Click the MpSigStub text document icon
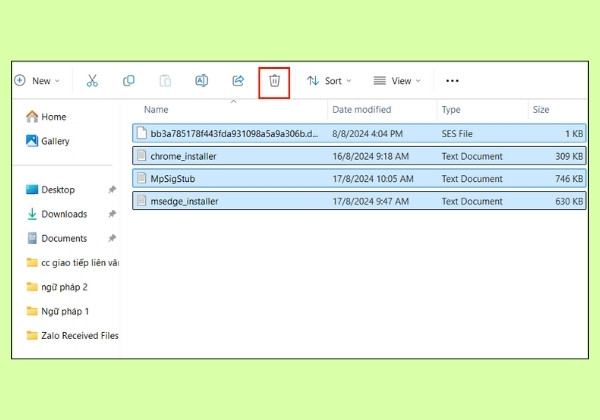 (x=142, y=178)
